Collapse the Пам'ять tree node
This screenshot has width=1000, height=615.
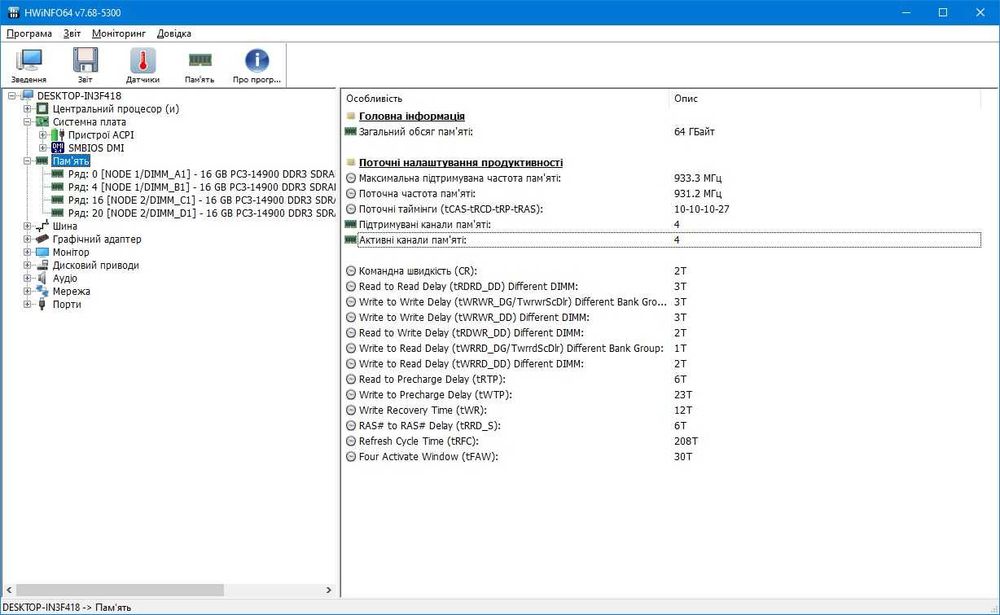click(27, 161)
